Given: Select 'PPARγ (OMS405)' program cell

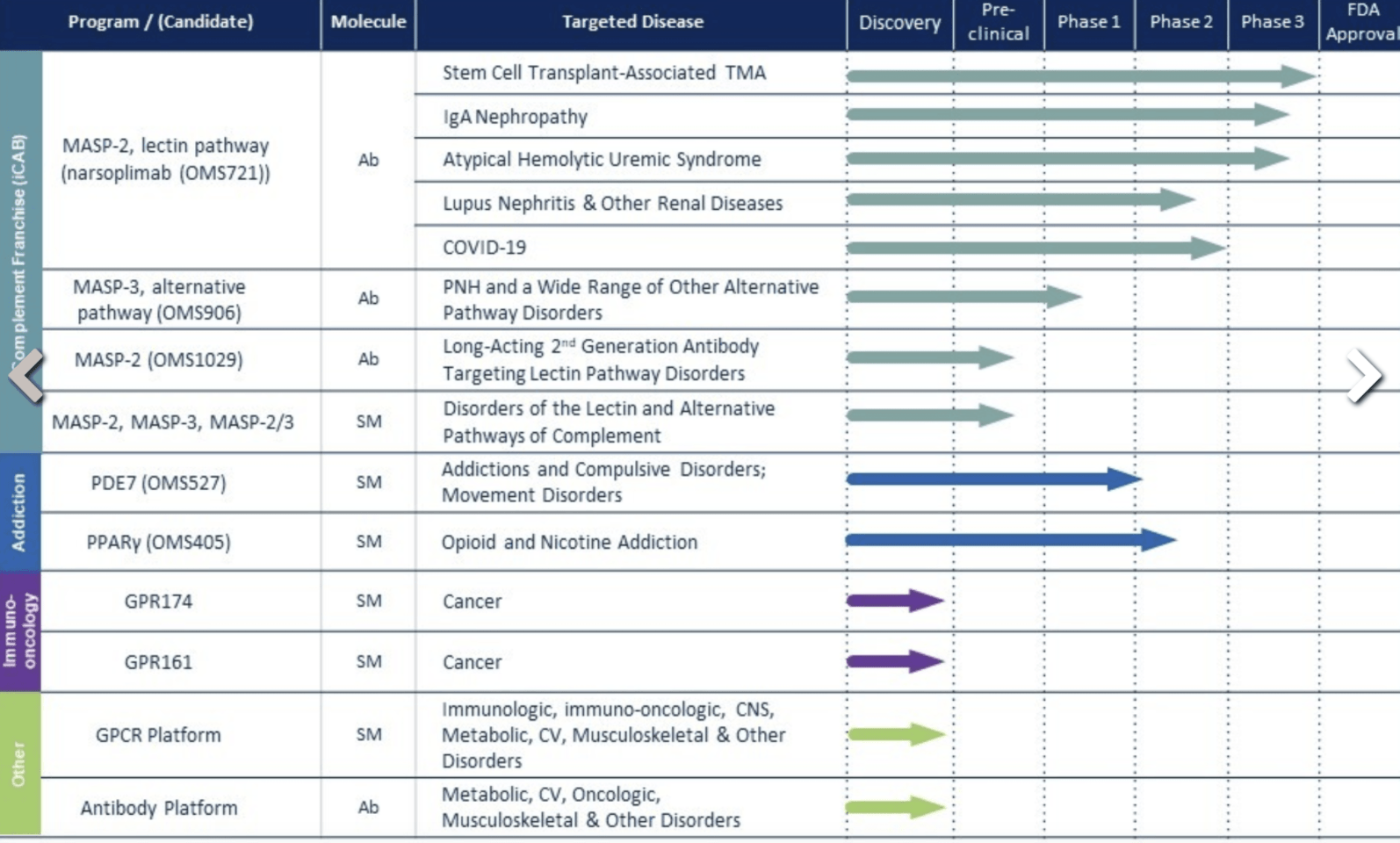Looking at the screenshot, I should pyautogui.click(x=158, y=543).
